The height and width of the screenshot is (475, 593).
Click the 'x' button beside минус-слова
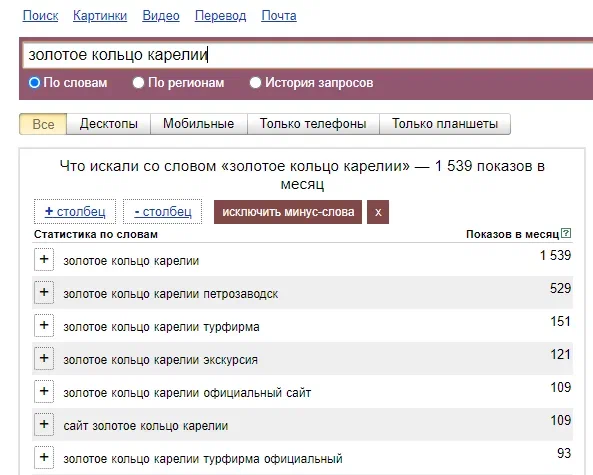[378, 212]
